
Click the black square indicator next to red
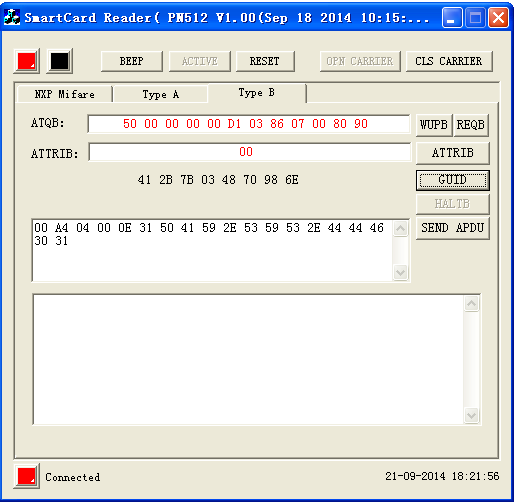[60, 61]
